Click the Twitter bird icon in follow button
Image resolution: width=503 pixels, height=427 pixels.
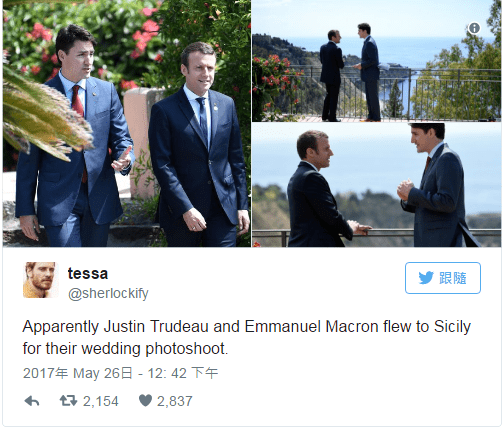[x=426, y=278]
